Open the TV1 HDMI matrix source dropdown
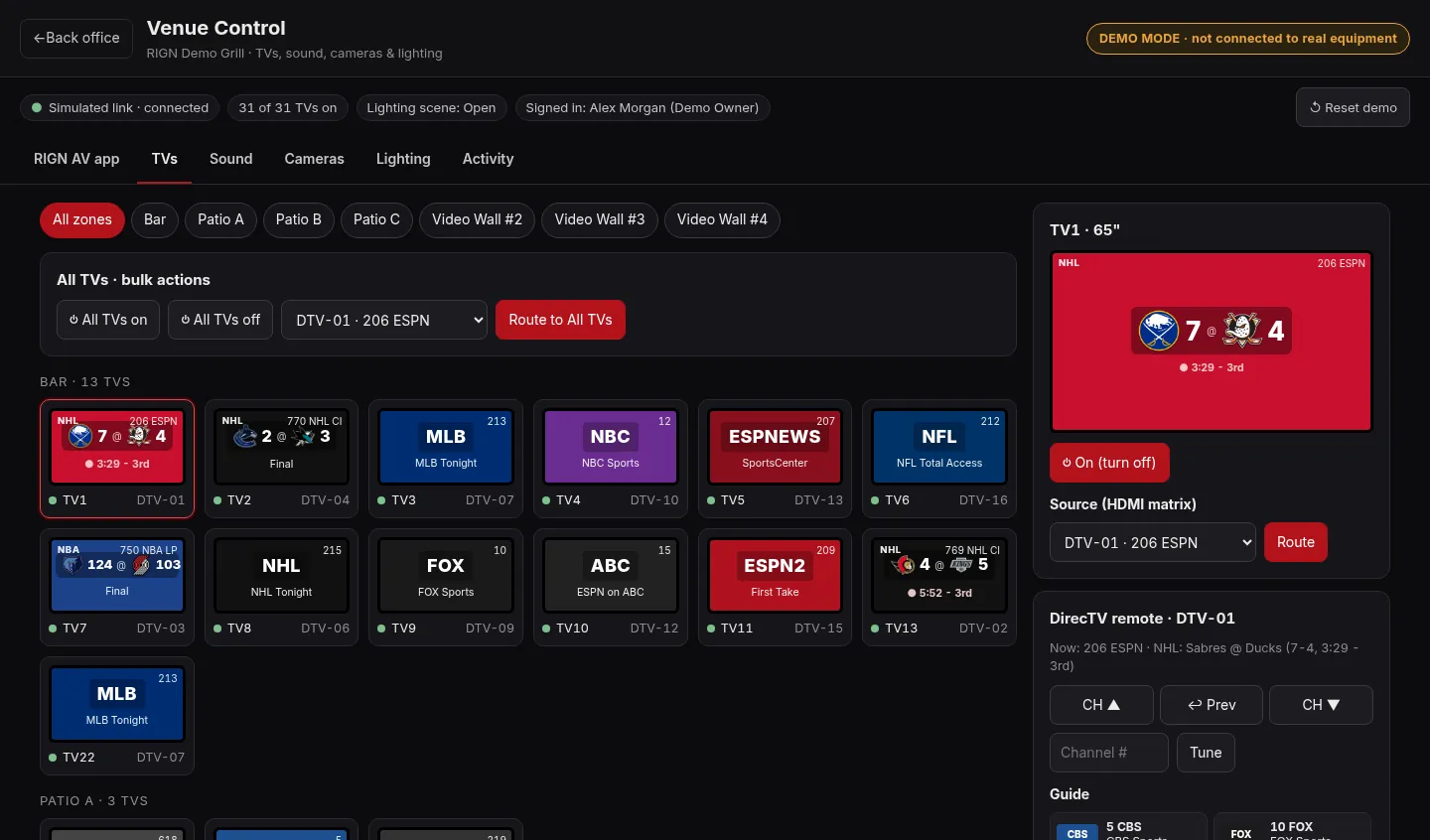 pos(1153,542)
